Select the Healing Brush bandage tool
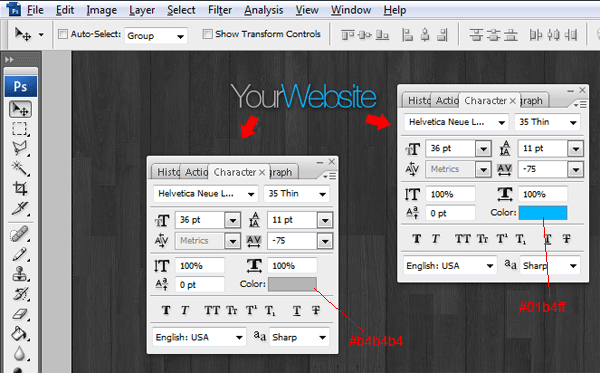Image resolution: width=600 pixels, height=373 pixels. (20, 234)
